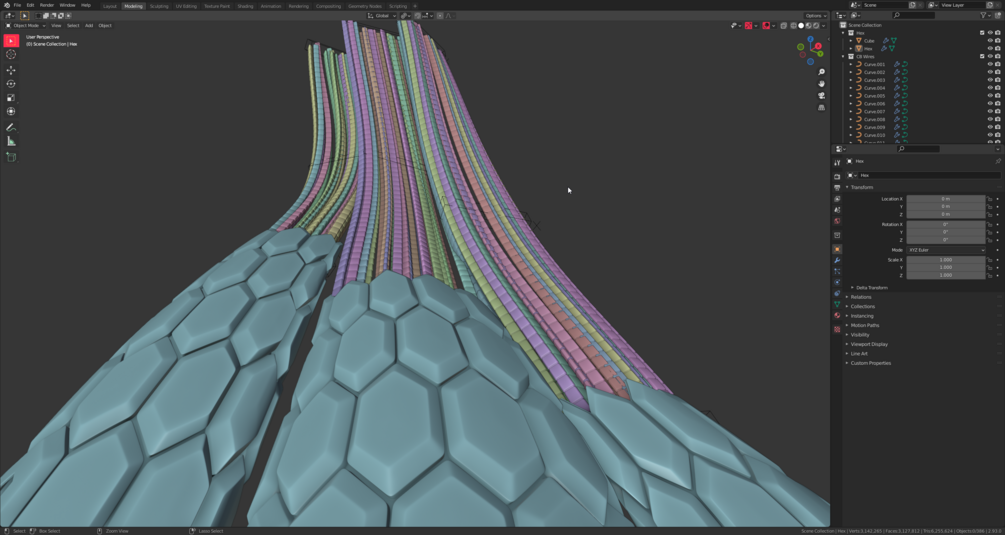Exclude CB Wires collection via its checkbox
1005x535 pixels.
(x=982, y=56)
